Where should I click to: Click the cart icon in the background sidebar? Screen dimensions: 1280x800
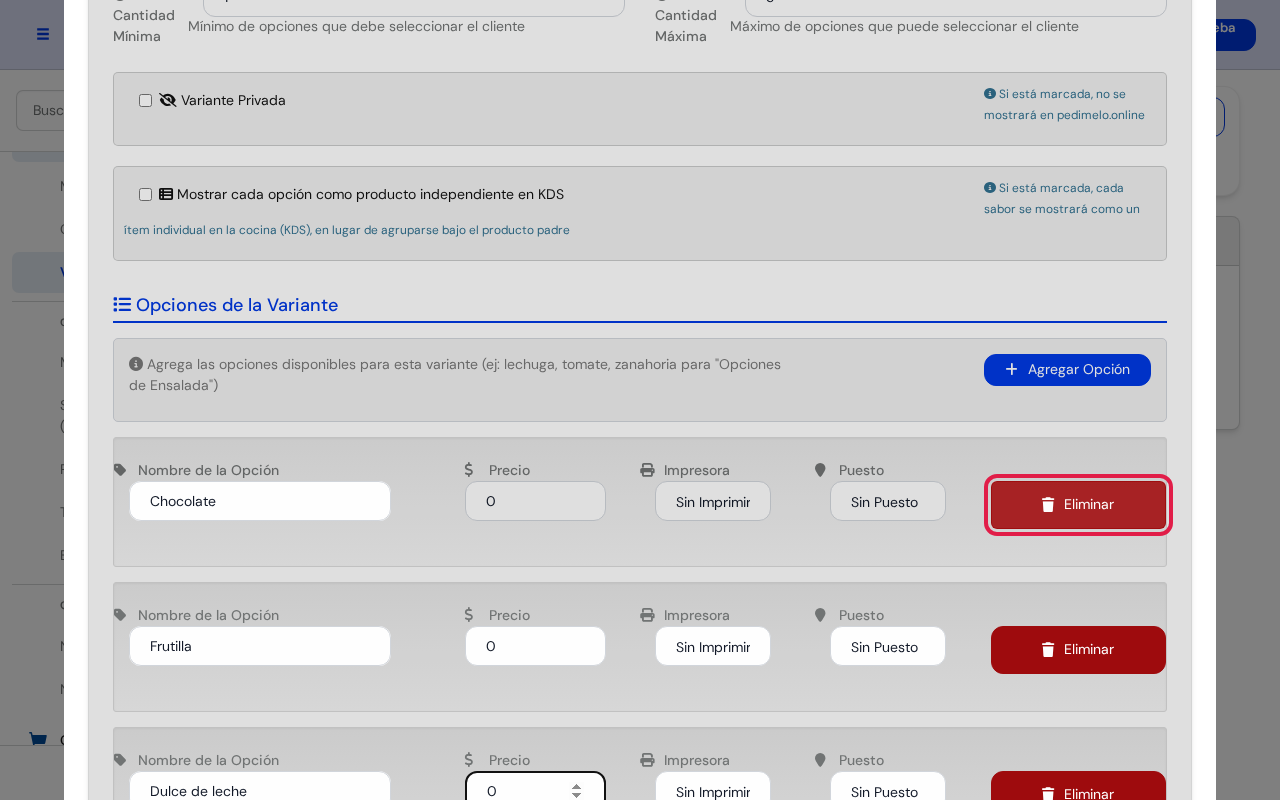38,740
